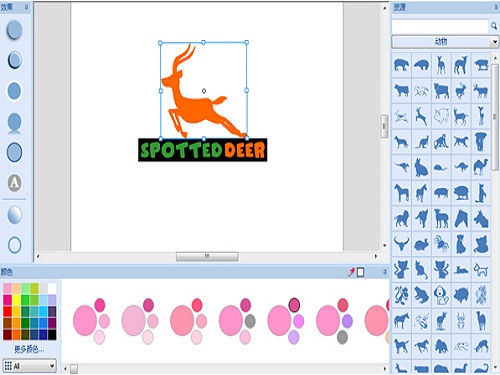Insert the wolf head silhouette
Image resolution: width=500 pixels, height=375 pixels.
481,219
